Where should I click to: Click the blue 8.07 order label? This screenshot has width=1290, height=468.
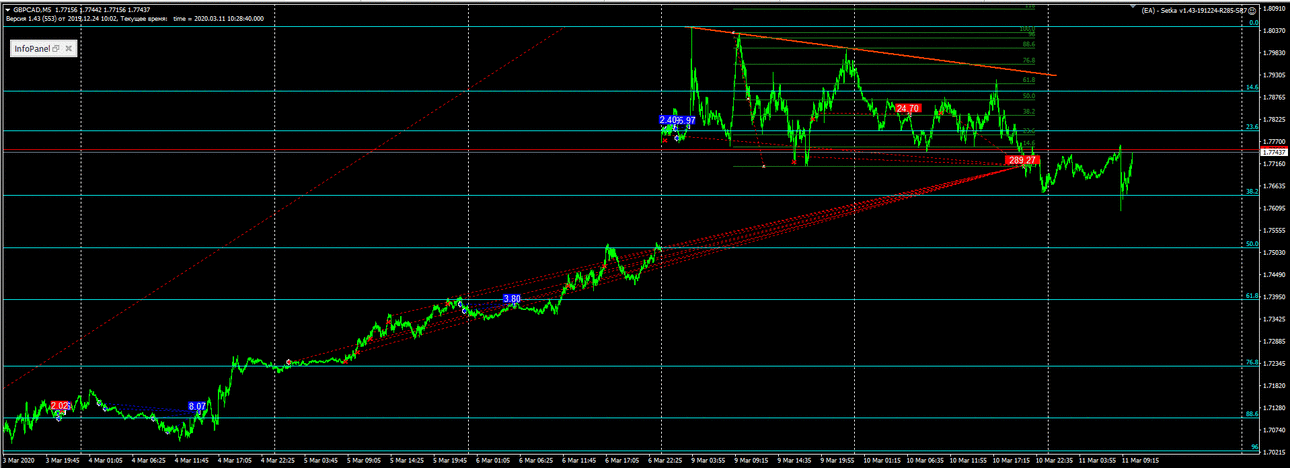tap(197, 407)
